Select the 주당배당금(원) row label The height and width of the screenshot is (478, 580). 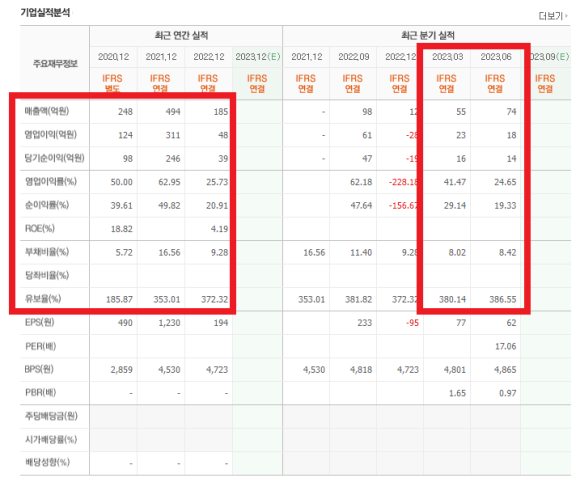[x=51, y=416]
